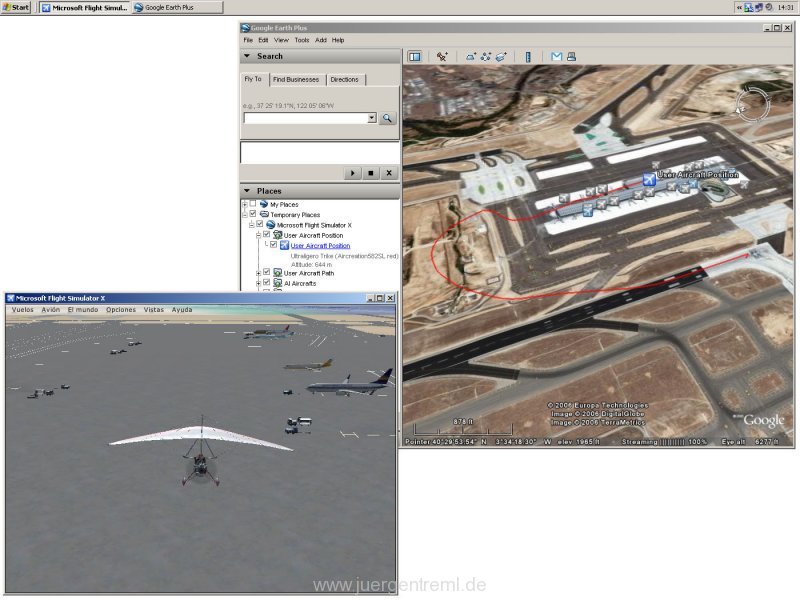
Task: Play the search results tour
Action: [x=353, y=173]
